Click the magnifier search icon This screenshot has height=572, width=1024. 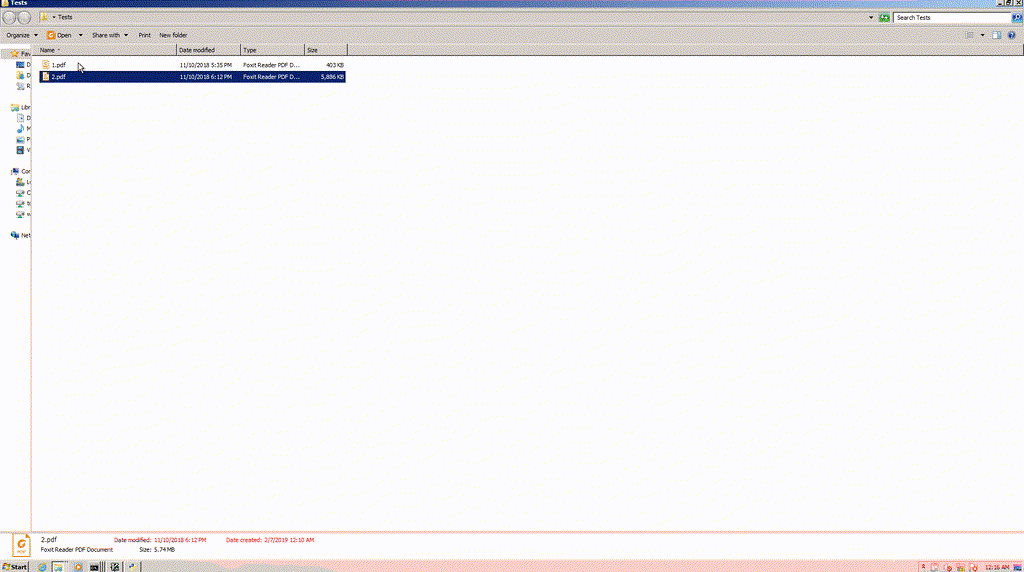(x=1016, y=18)
